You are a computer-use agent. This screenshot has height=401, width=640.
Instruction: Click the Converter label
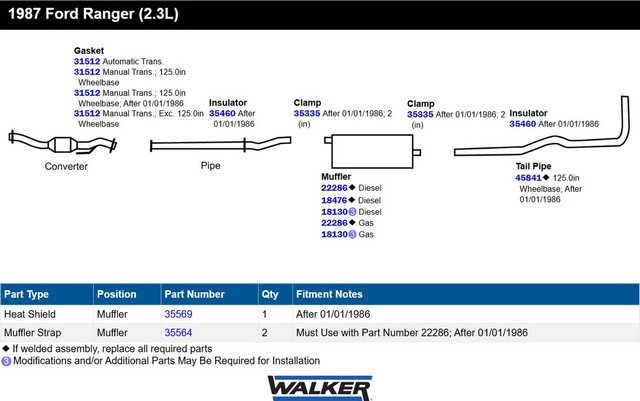66,166
